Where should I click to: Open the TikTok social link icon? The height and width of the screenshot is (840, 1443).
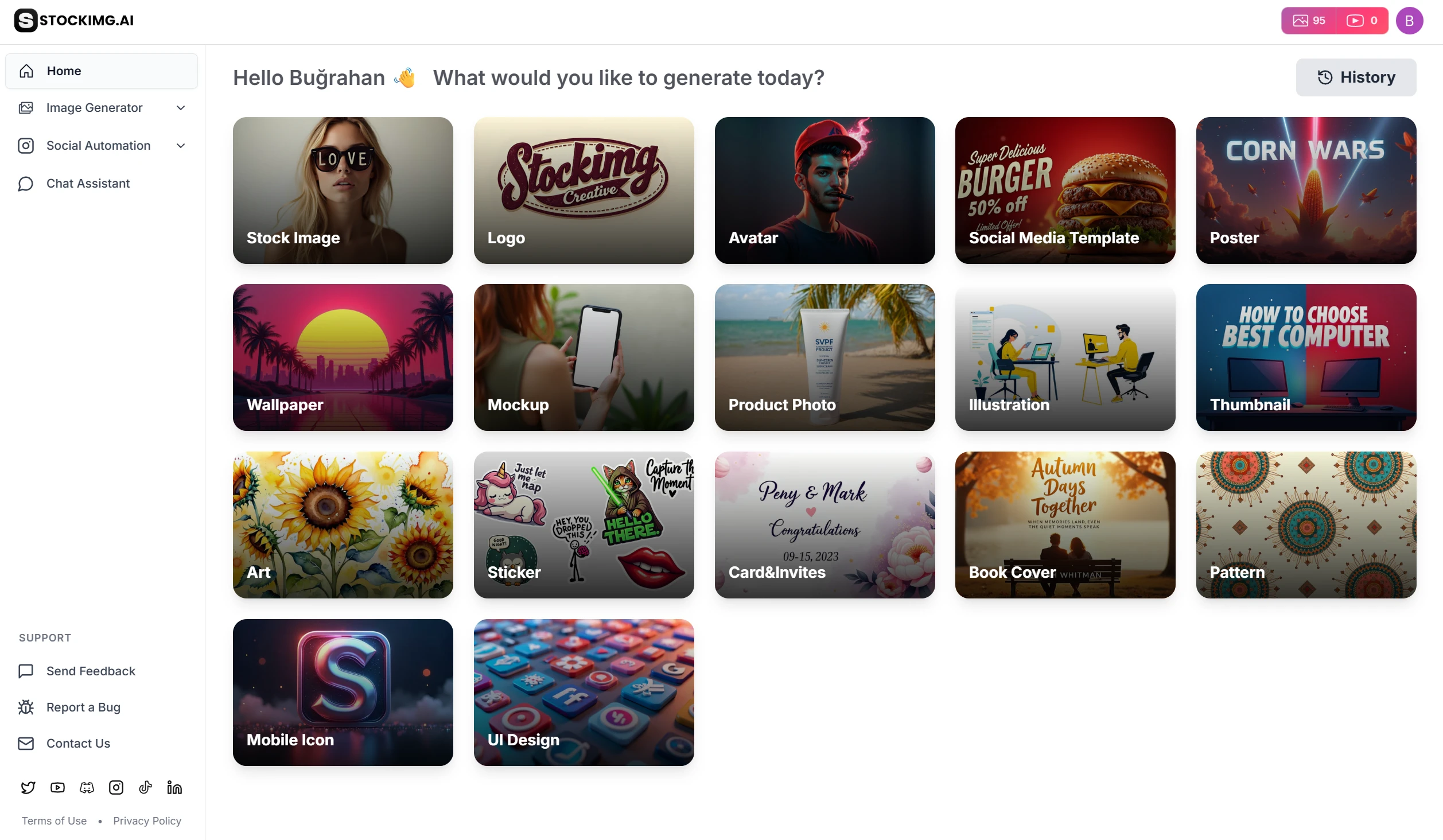[145, 787]
